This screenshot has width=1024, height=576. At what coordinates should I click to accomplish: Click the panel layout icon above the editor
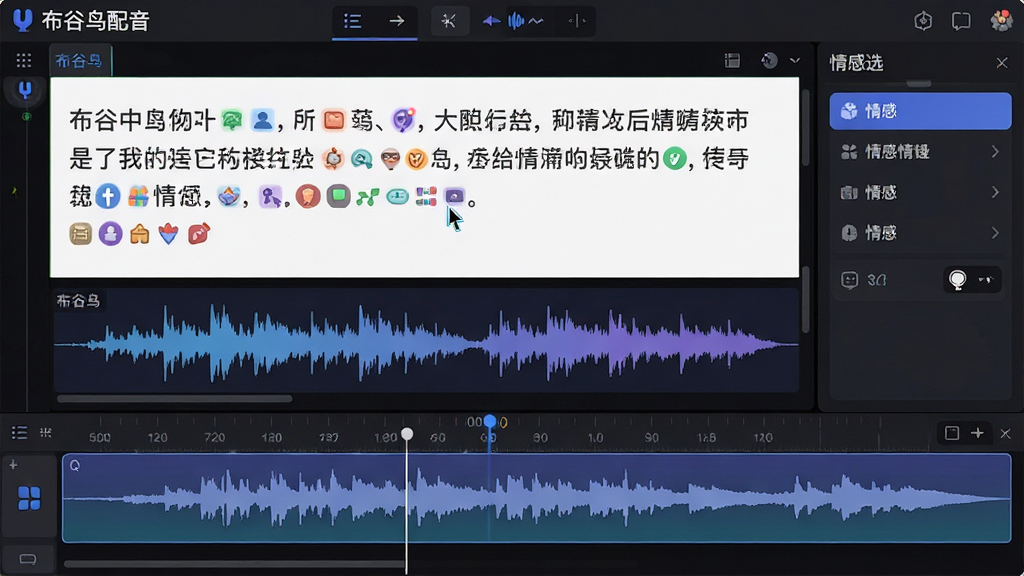point(732,61)
